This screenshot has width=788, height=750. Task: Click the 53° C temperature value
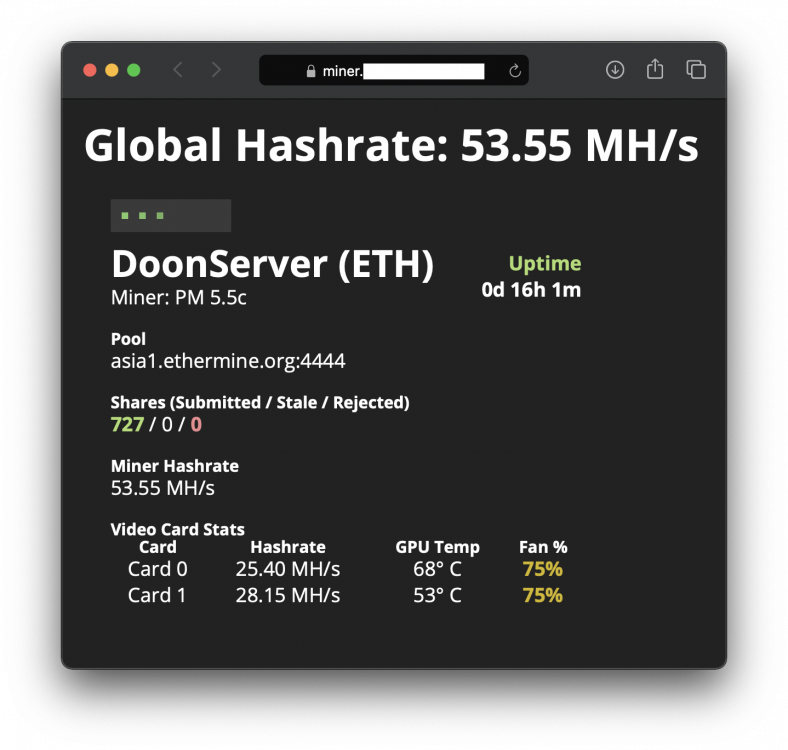437,596
